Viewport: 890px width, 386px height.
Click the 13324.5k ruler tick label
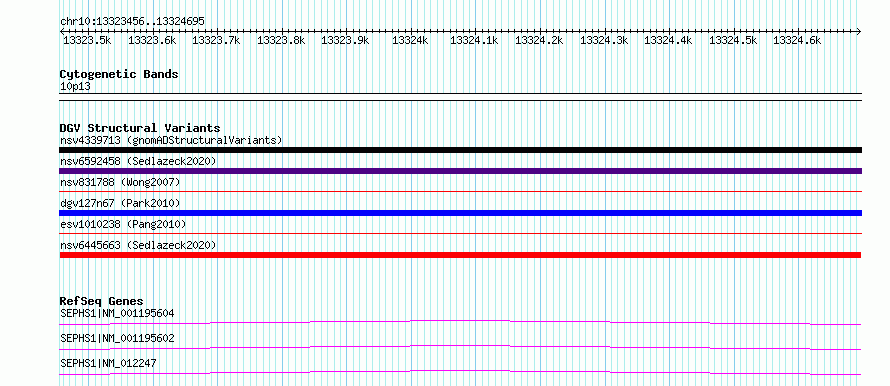[x=733, y=40]
